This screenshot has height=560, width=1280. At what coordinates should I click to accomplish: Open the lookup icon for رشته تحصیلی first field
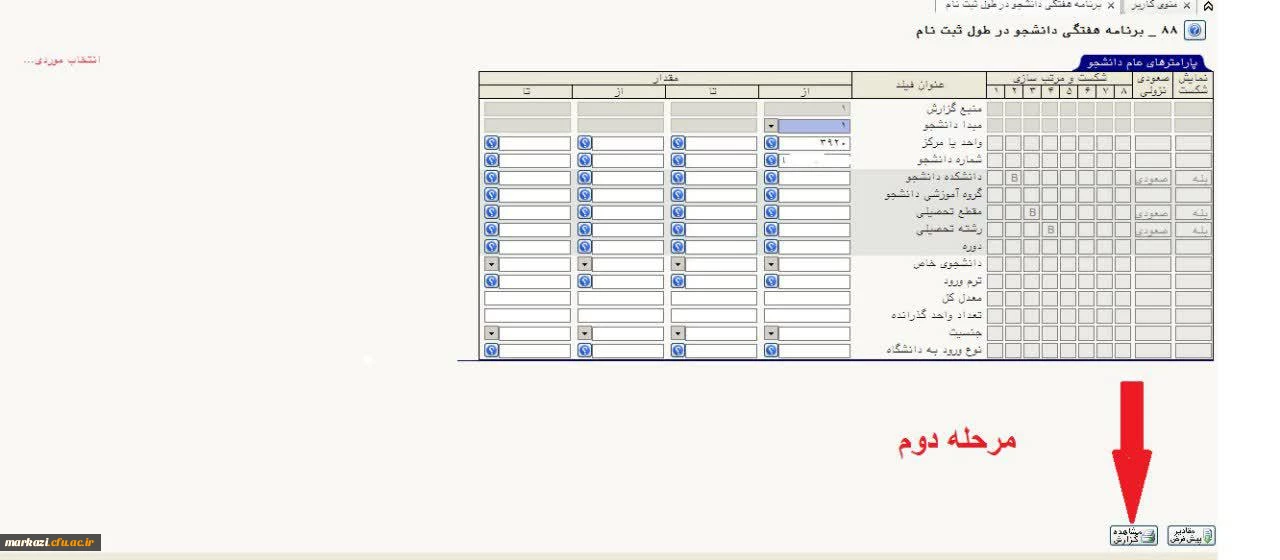(x=771, y=230)
